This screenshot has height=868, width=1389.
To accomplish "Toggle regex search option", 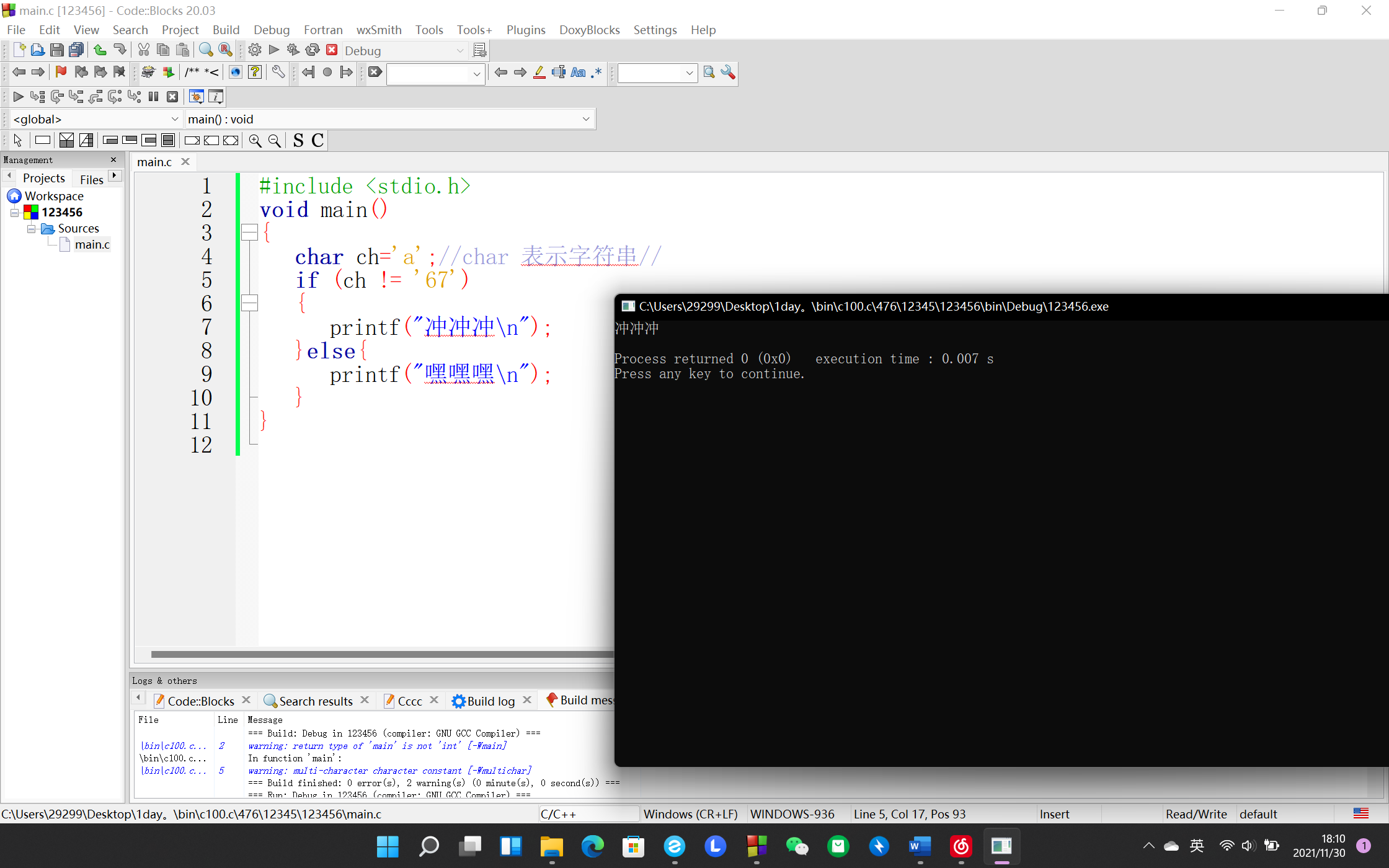I will (597, 73).
